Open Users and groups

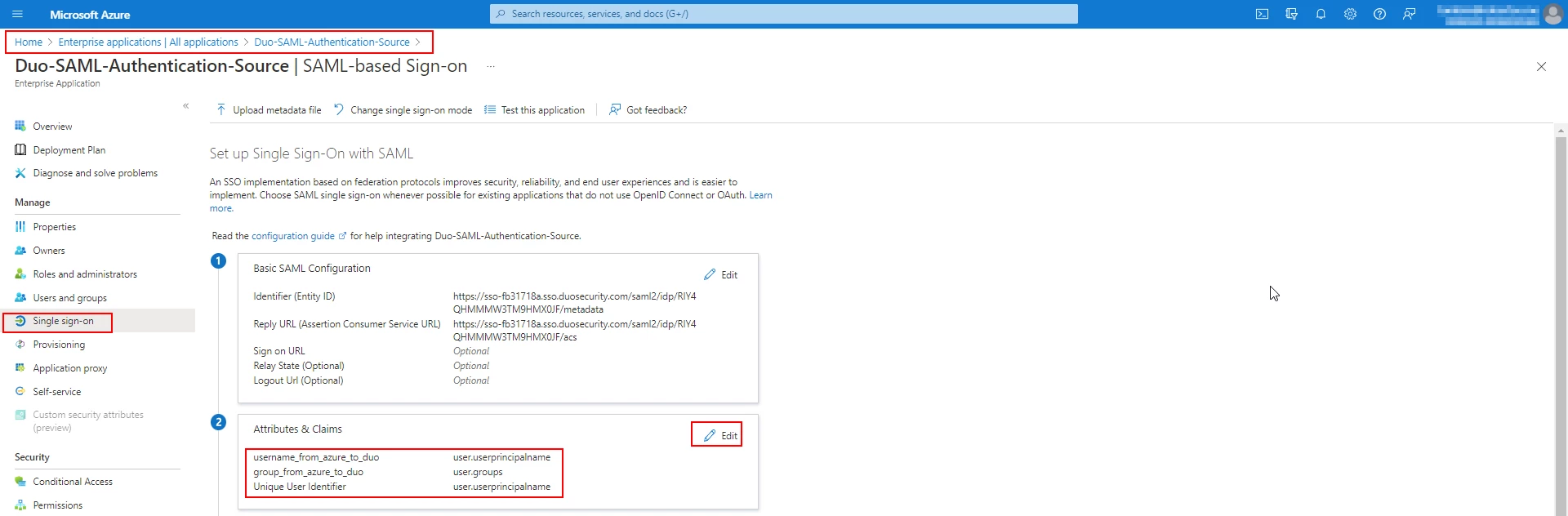(x=69, y=298)
